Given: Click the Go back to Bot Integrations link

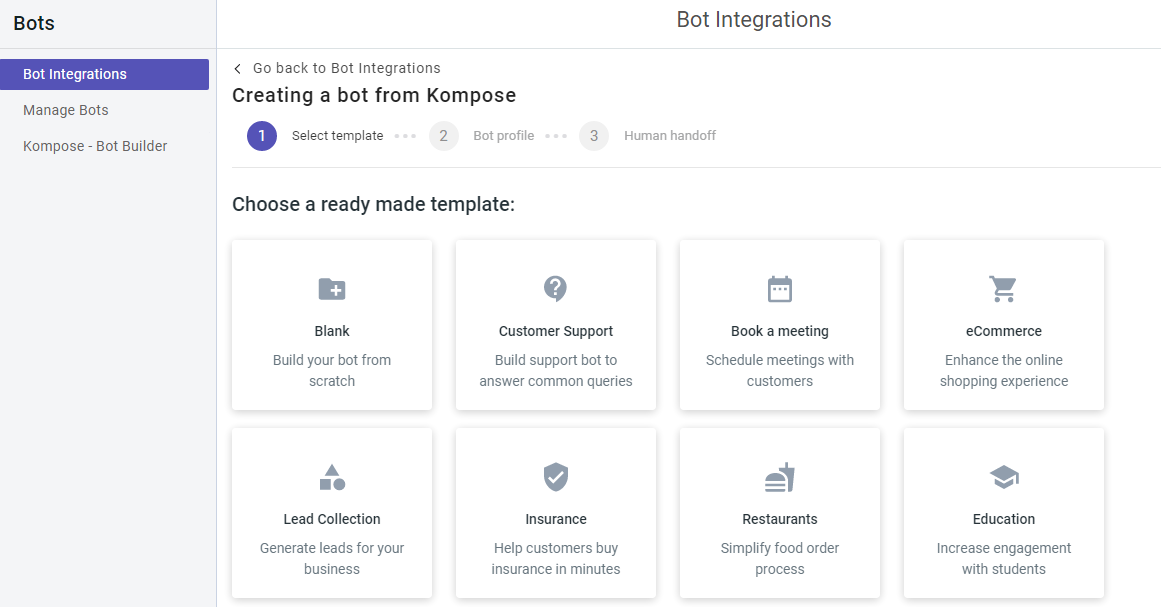Looking at the screenshot, I should point(346,68).
